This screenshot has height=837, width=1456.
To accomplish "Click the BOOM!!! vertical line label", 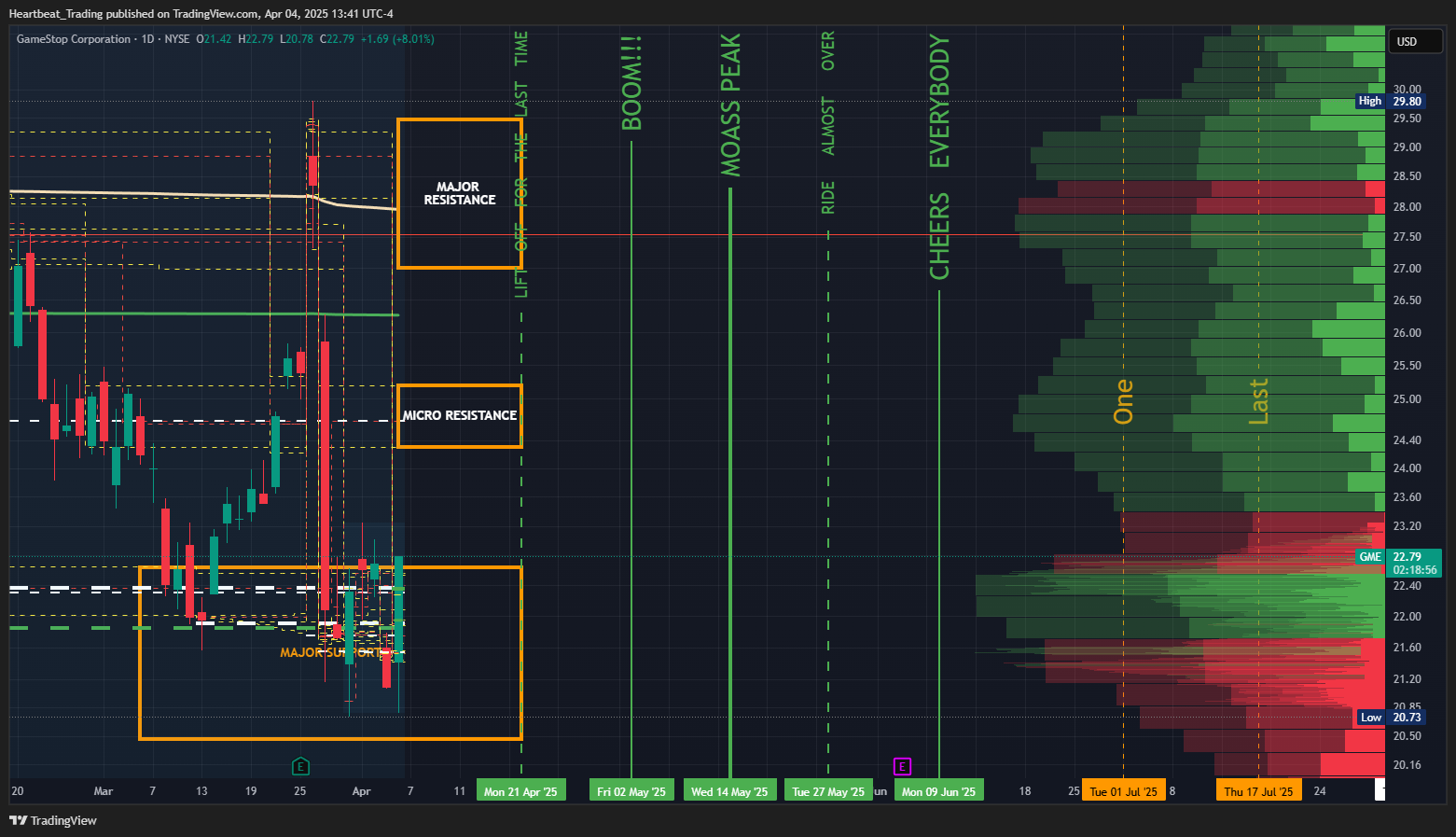I will (631, 83).
